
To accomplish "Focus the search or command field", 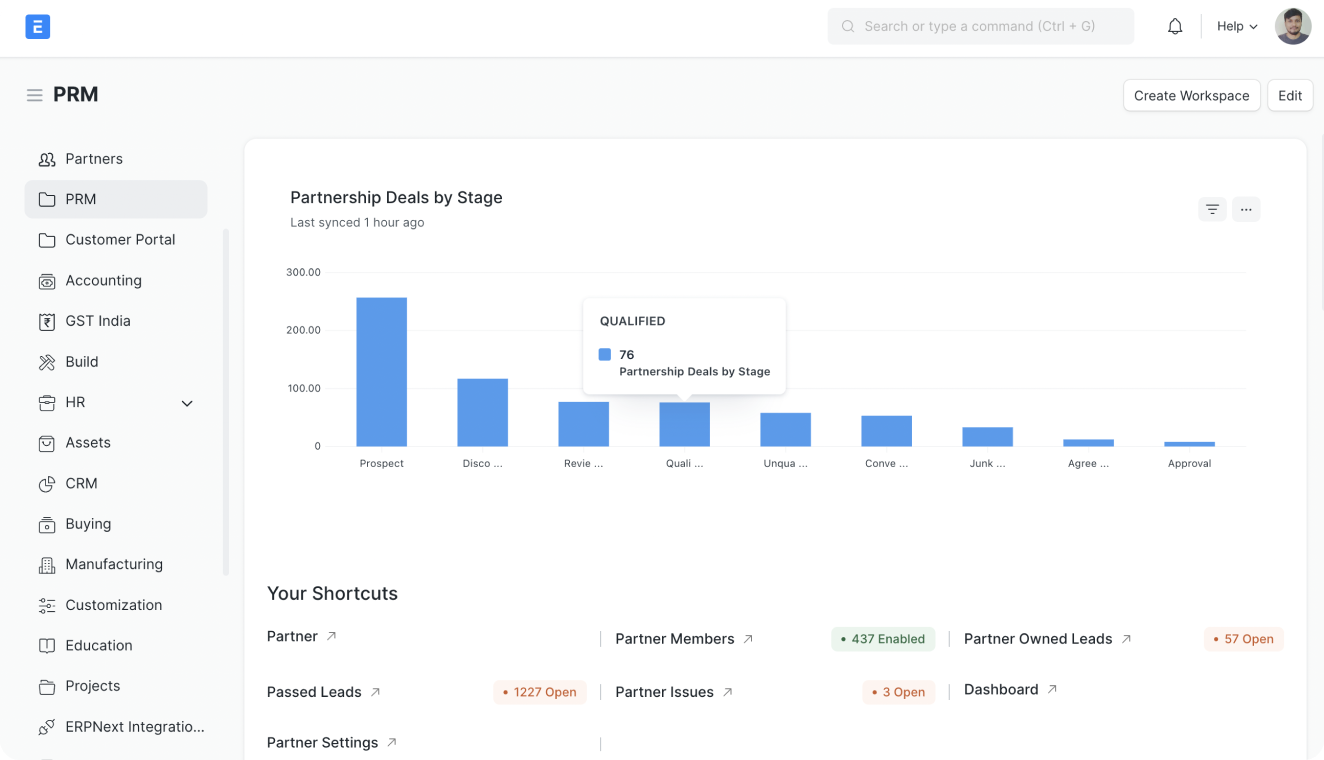I will point(980,27).
